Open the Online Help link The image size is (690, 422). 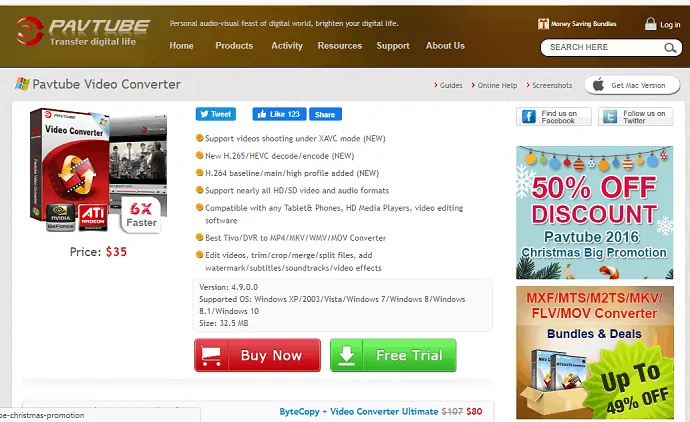click(497, 85)
